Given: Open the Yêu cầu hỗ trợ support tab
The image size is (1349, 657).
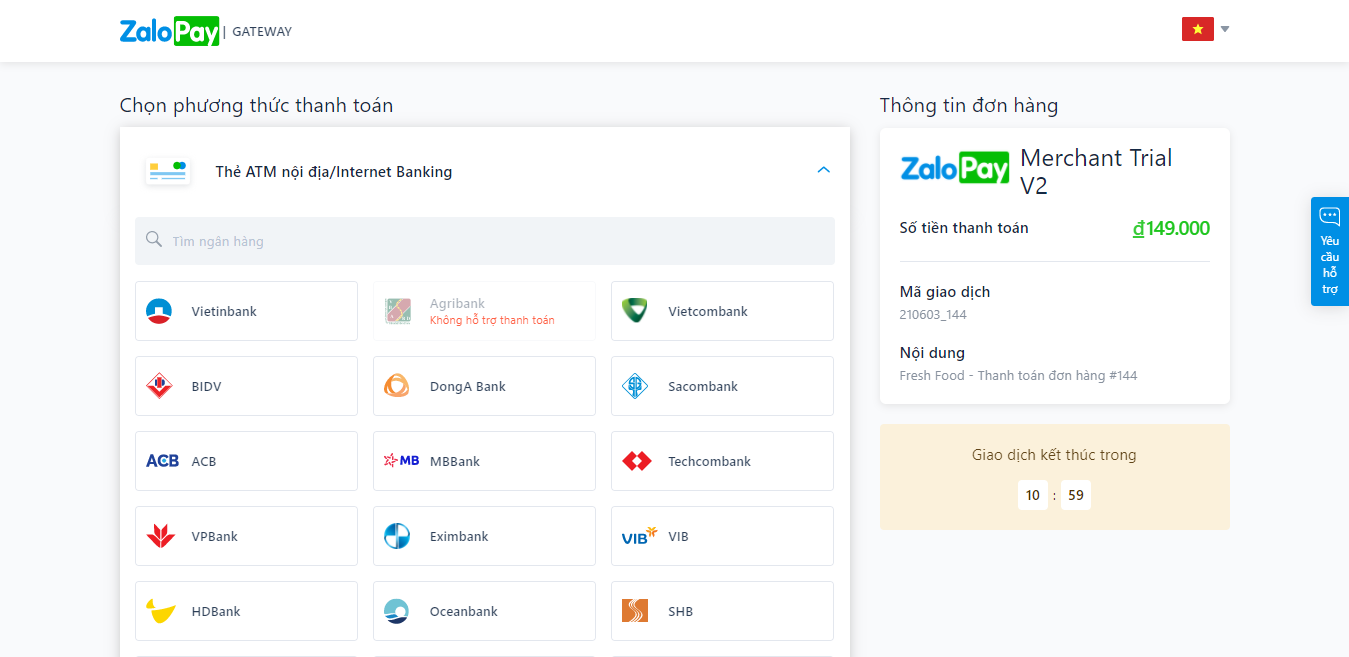Looking at the screenshot, I should pyautogui.click(x=1330, y=251).
